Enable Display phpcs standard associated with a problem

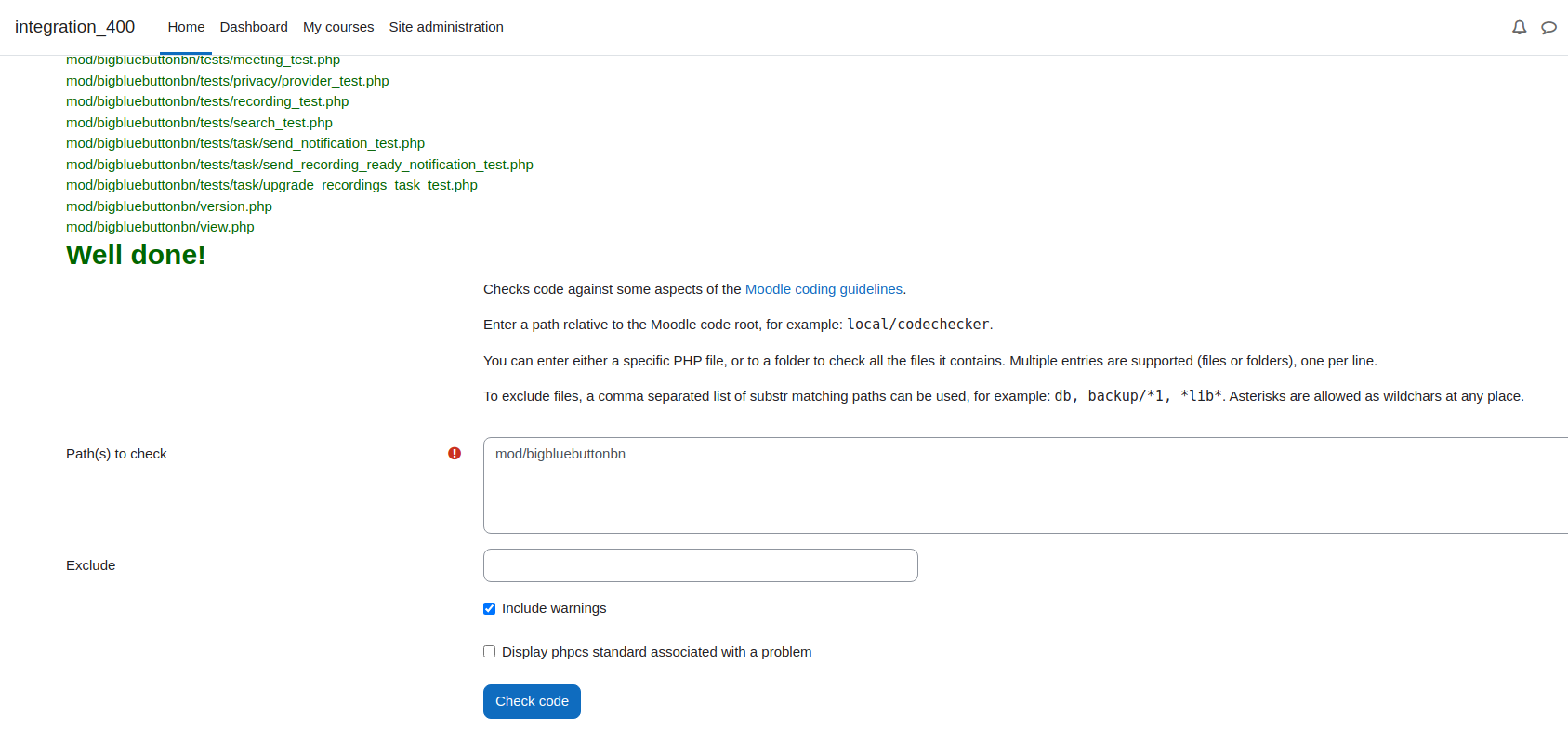click(489, 652)
